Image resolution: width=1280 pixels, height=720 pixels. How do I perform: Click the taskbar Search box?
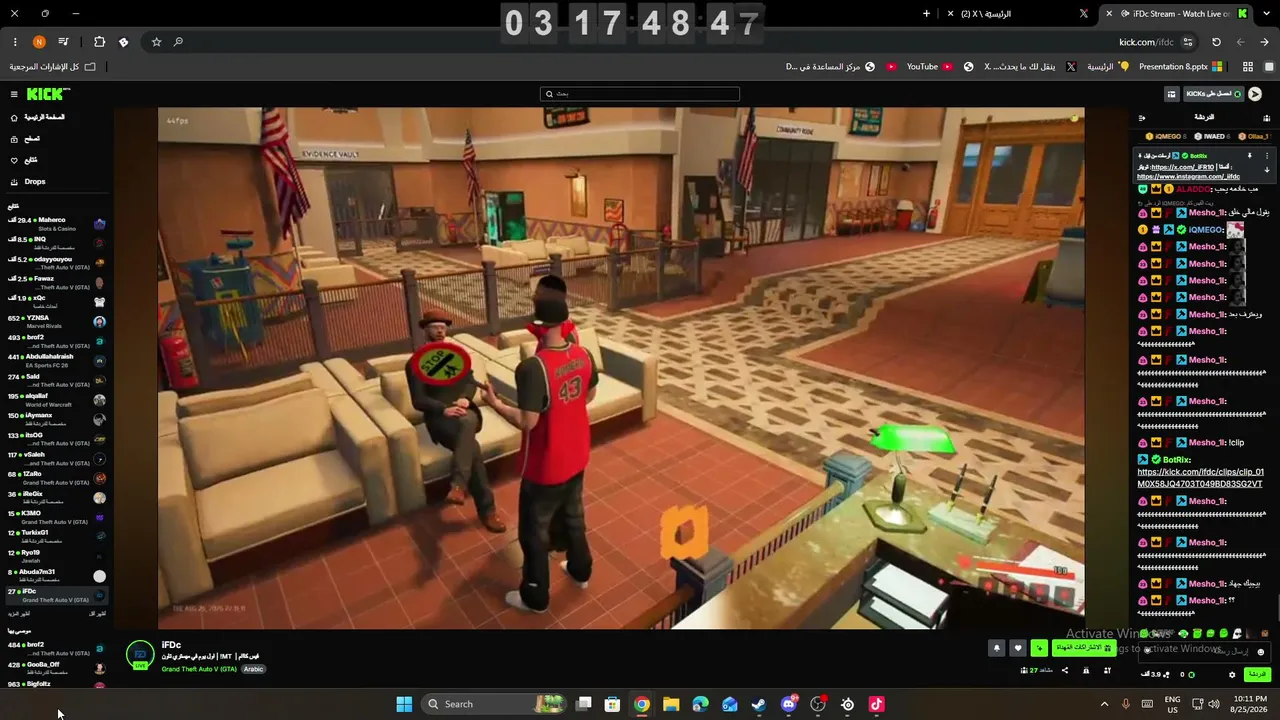495,704
